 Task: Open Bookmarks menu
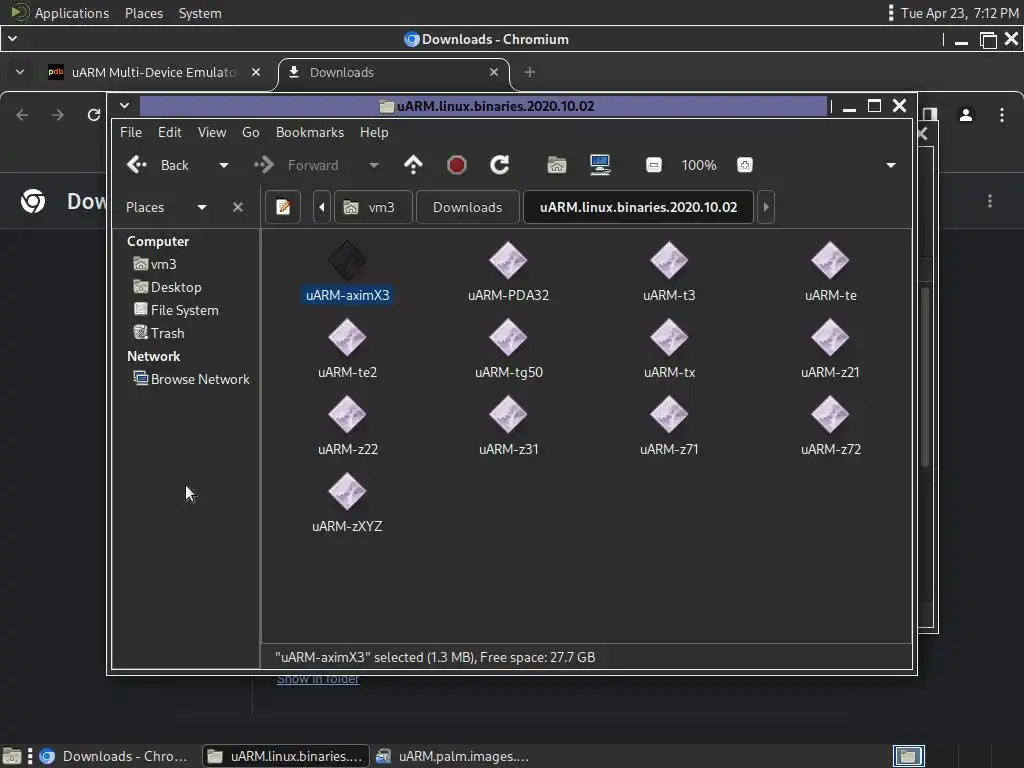(310, 132)
